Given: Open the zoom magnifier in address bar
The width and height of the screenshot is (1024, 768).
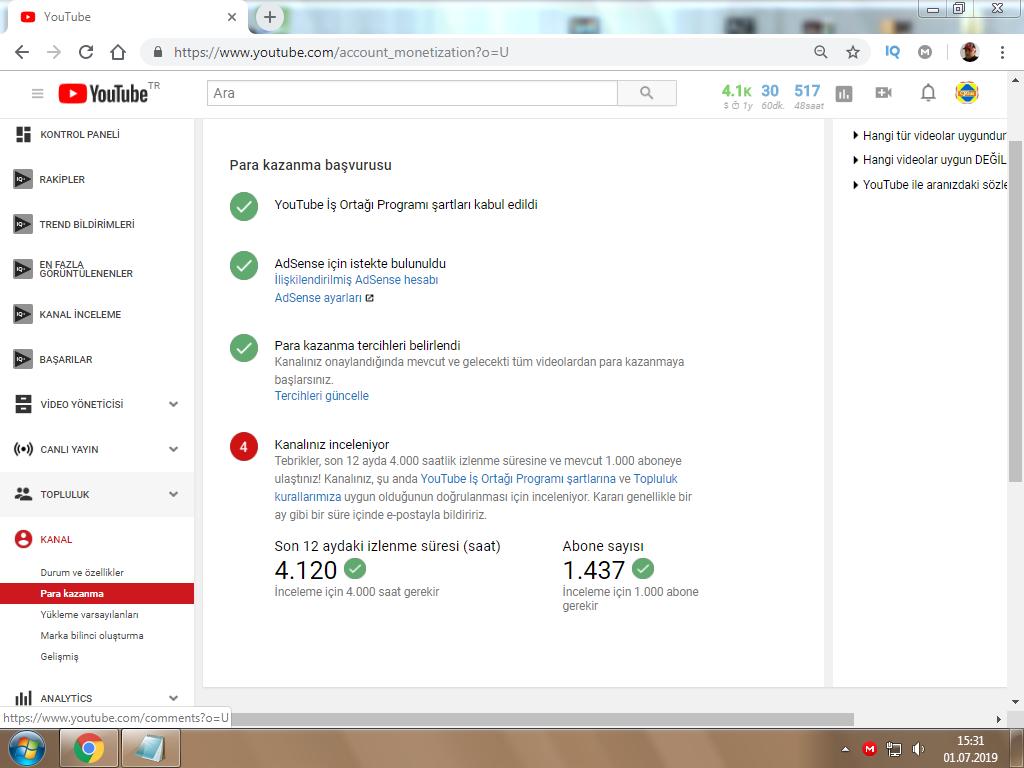Looking at the screenshot, I should (x=821, y=52).
